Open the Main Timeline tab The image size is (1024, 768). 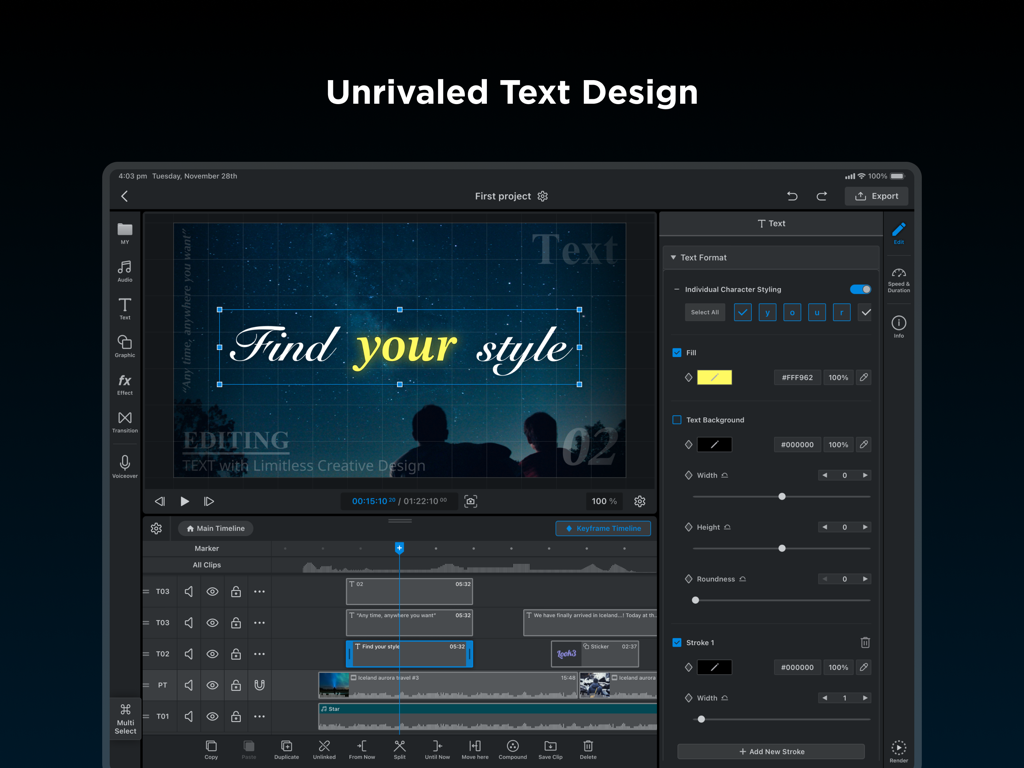point(215,528)
